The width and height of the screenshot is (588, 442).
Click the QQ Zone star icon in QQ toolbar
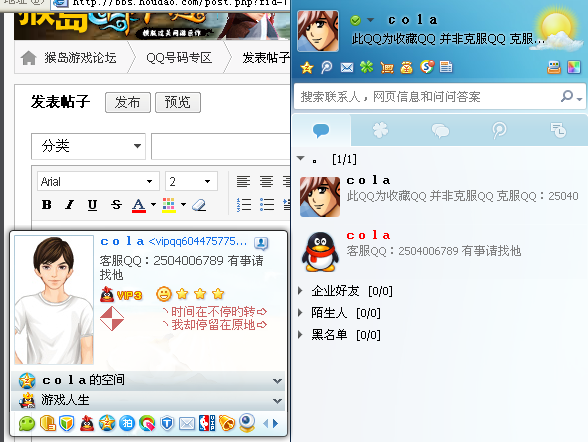click(x=307, y=68)
